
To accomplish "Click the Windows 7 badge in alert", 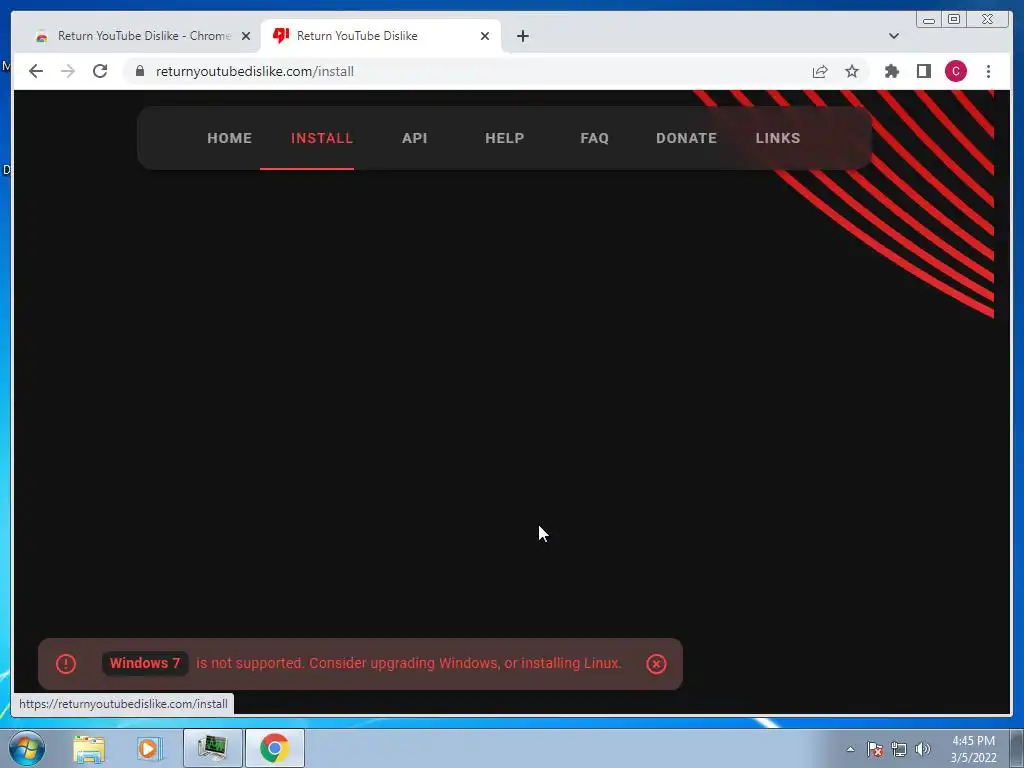I will click(145, 663).
